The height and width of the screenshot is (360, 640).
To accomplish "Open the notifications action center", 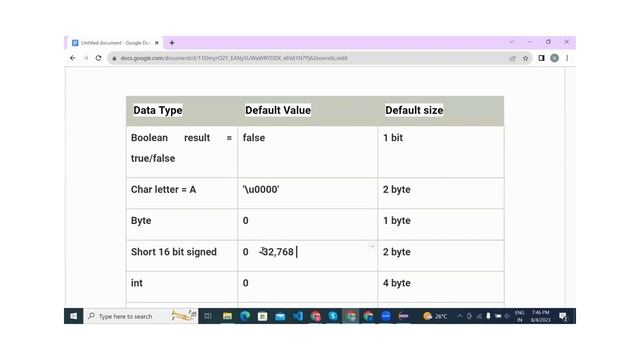I will click(563, 316).
